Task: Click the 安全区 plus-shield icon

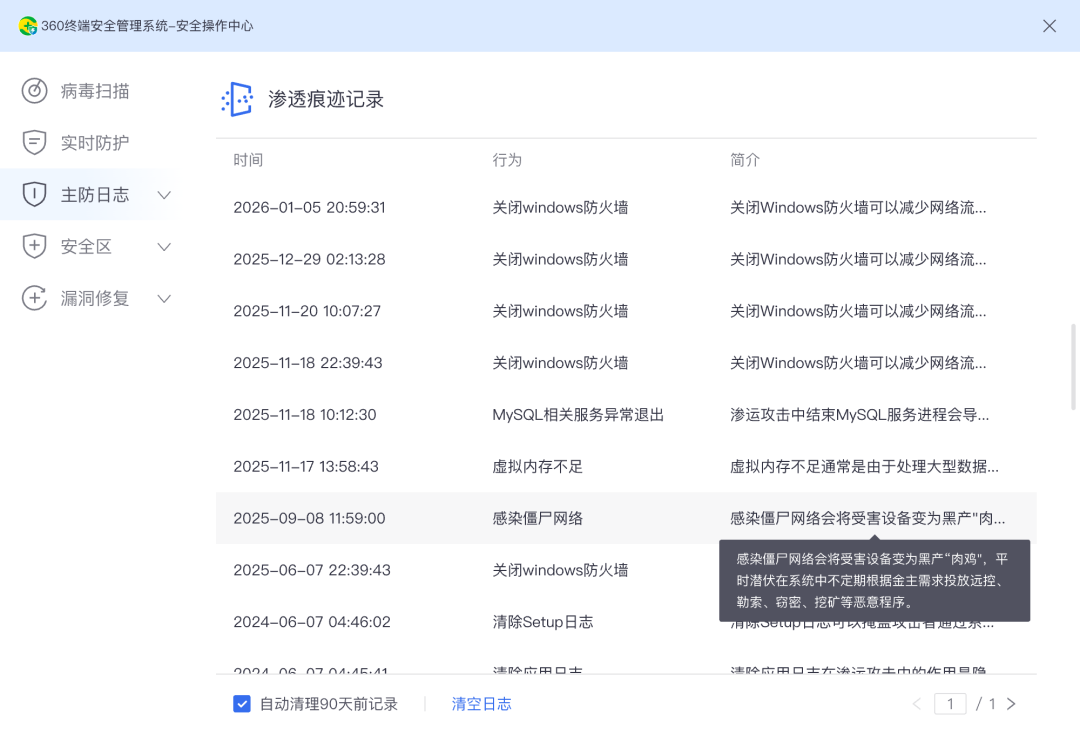Action: 35,247
